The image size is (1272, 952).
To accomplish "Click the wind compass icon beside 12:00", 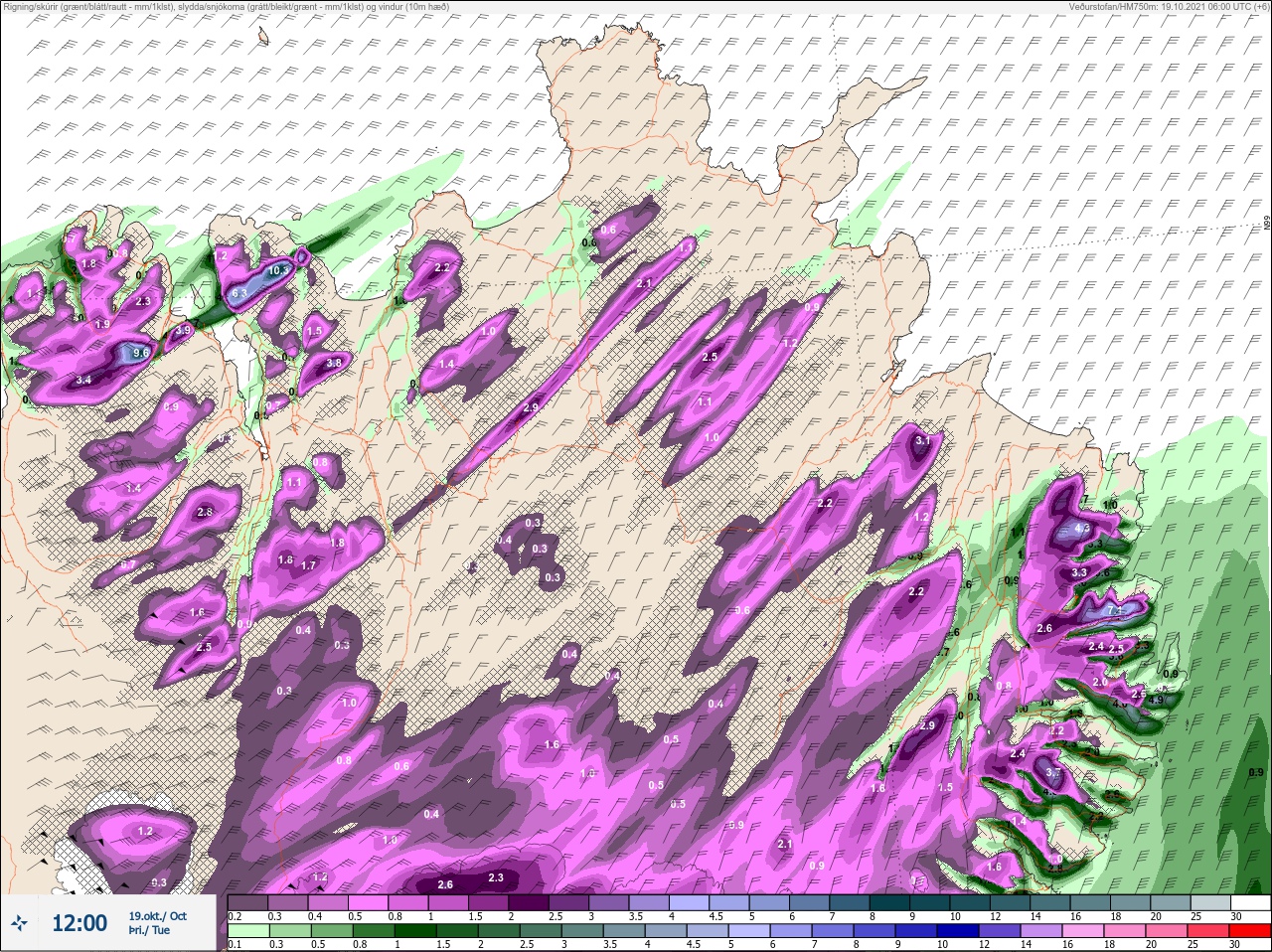I will point(19,923).
